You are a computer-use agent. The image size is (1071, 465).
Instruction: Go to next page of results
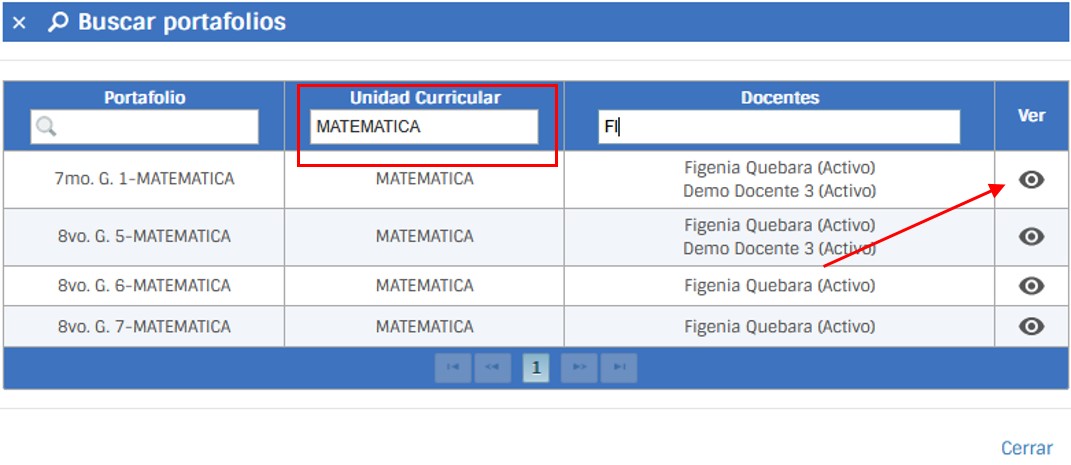(578, 368)
